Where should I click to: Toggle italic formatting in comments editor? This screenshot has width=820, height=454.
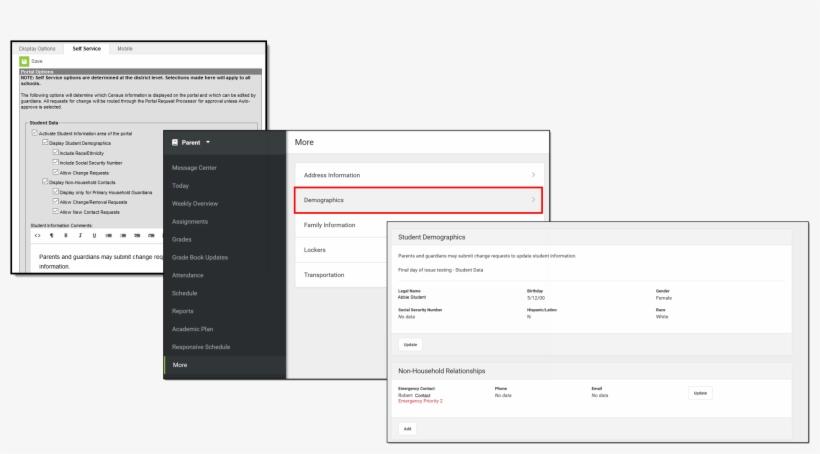[80, 235]
